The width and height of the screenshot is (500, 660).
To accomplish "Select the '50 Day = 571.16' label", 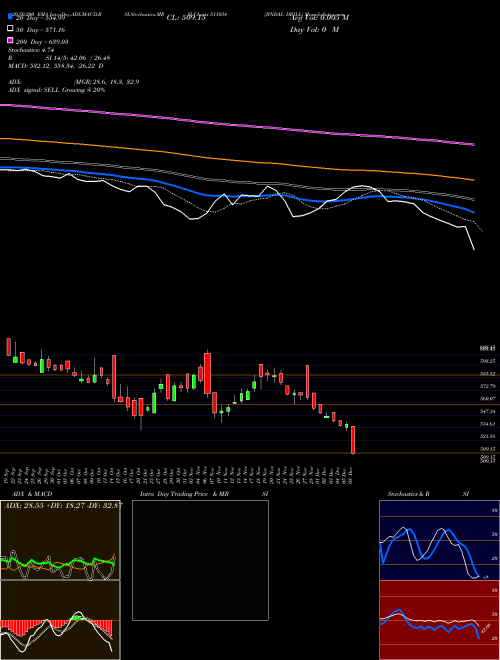I will pos(40,30).
